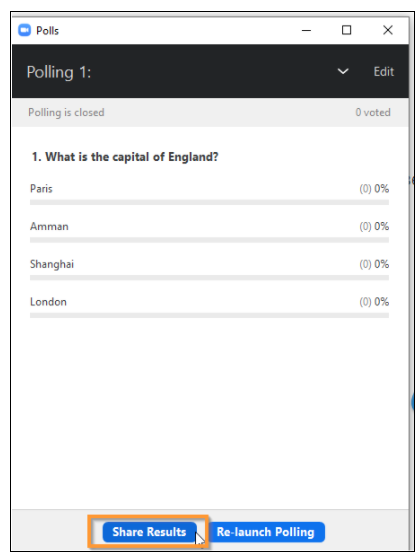
Task: Select the London answer option
Action: tap(48, 302)
